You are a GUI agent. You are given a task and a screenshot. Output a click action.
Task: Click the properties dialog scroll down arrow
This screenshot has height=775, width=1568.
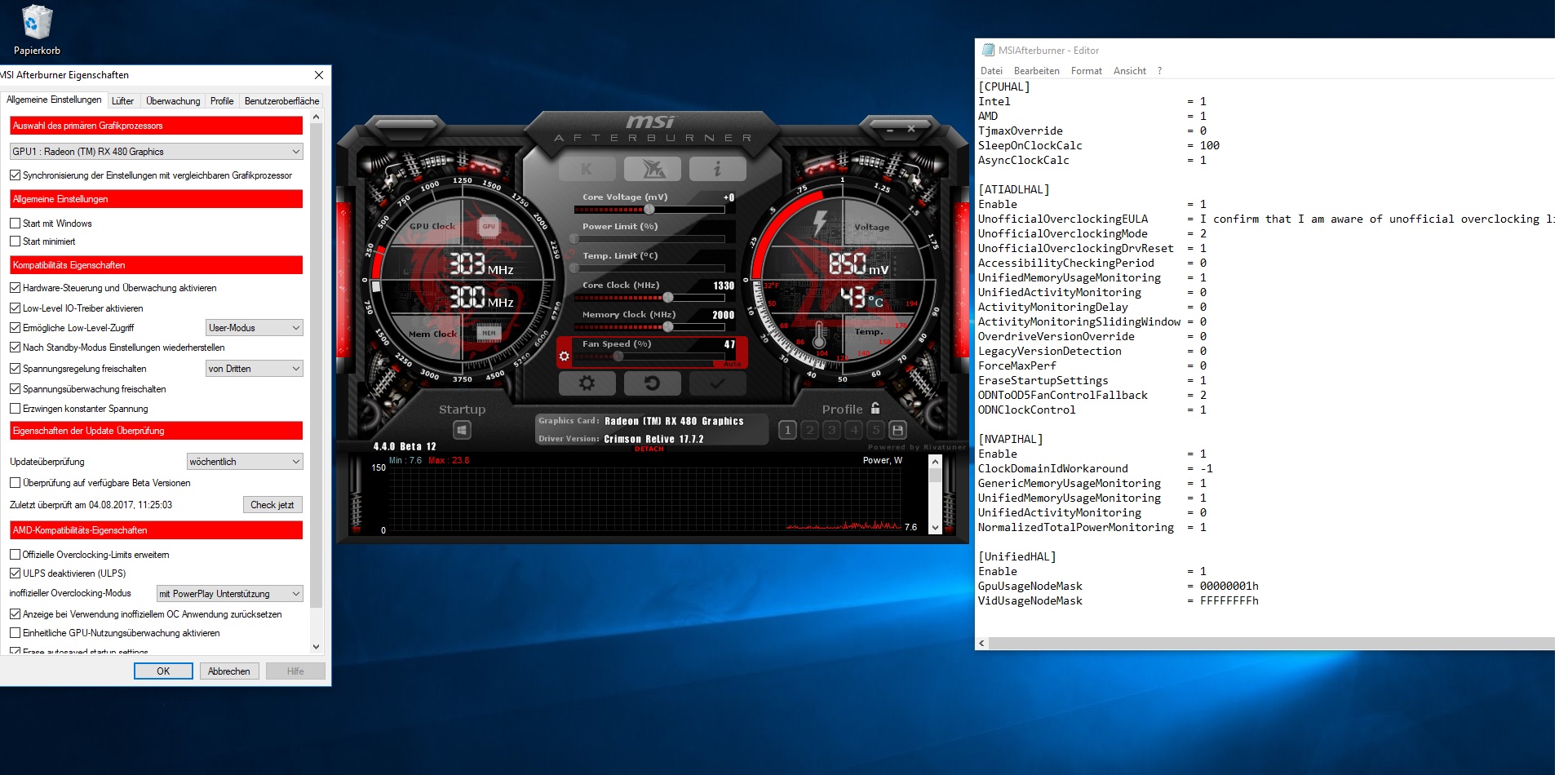point(317,647)
